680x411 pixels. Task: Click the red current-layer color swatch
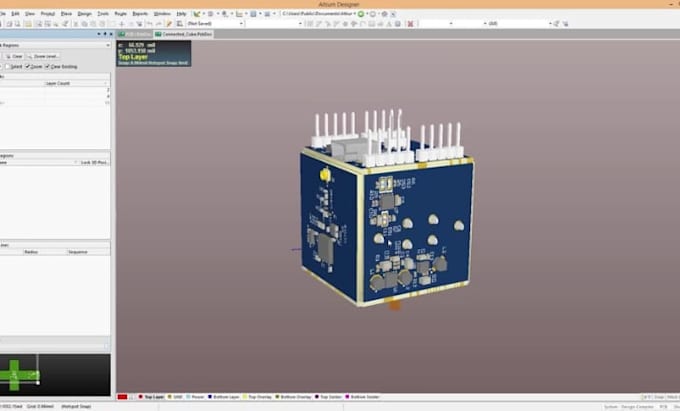pyautogui.click(x=122, y=397)
